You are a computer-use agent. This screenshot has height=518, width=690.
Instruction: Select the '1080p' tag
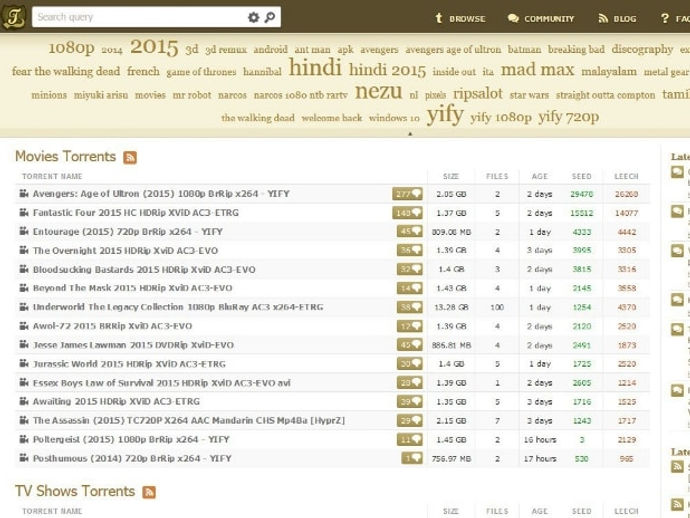pyautogui.click(x=71, y=48)
